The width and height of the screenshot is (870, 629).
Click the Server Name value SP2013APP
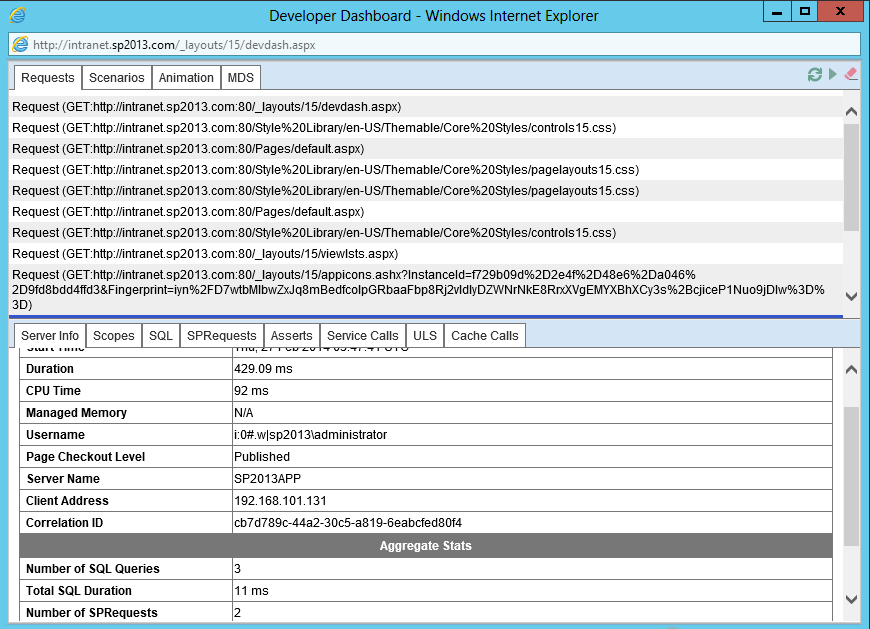pos(267,479)
